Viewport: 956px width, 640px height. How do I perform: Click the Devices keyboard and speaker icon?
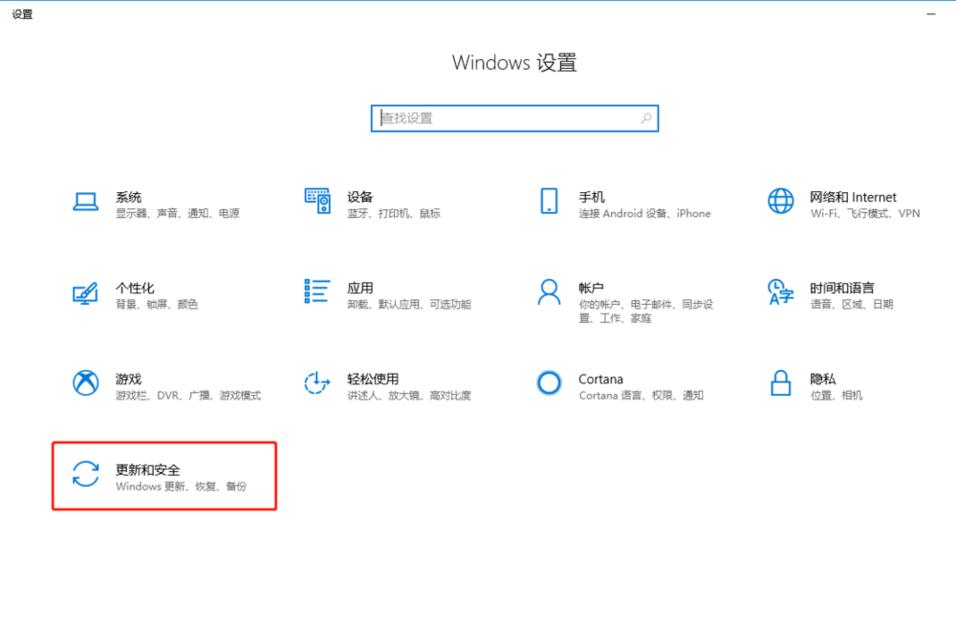(x=318, y=201)
